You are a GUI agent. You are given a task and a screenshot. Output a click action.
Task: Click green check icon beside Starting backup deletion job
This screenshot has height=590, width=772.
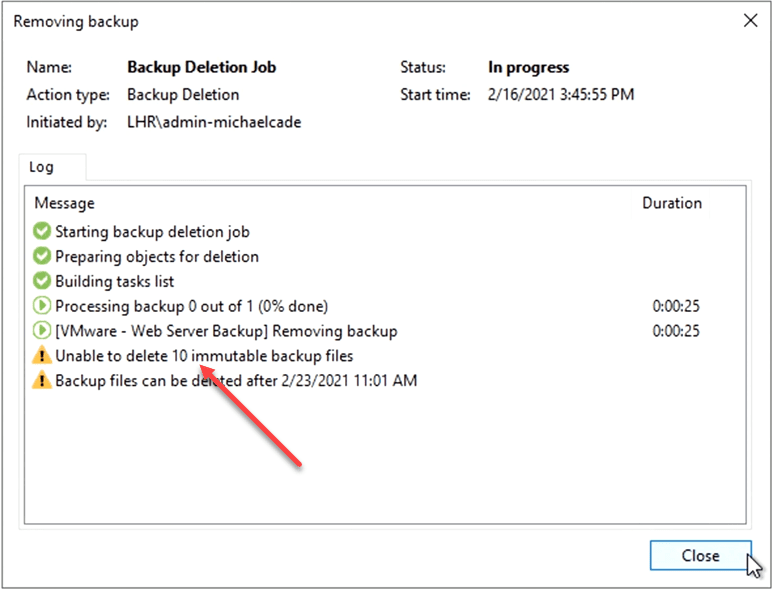click(x=42, y=231)
